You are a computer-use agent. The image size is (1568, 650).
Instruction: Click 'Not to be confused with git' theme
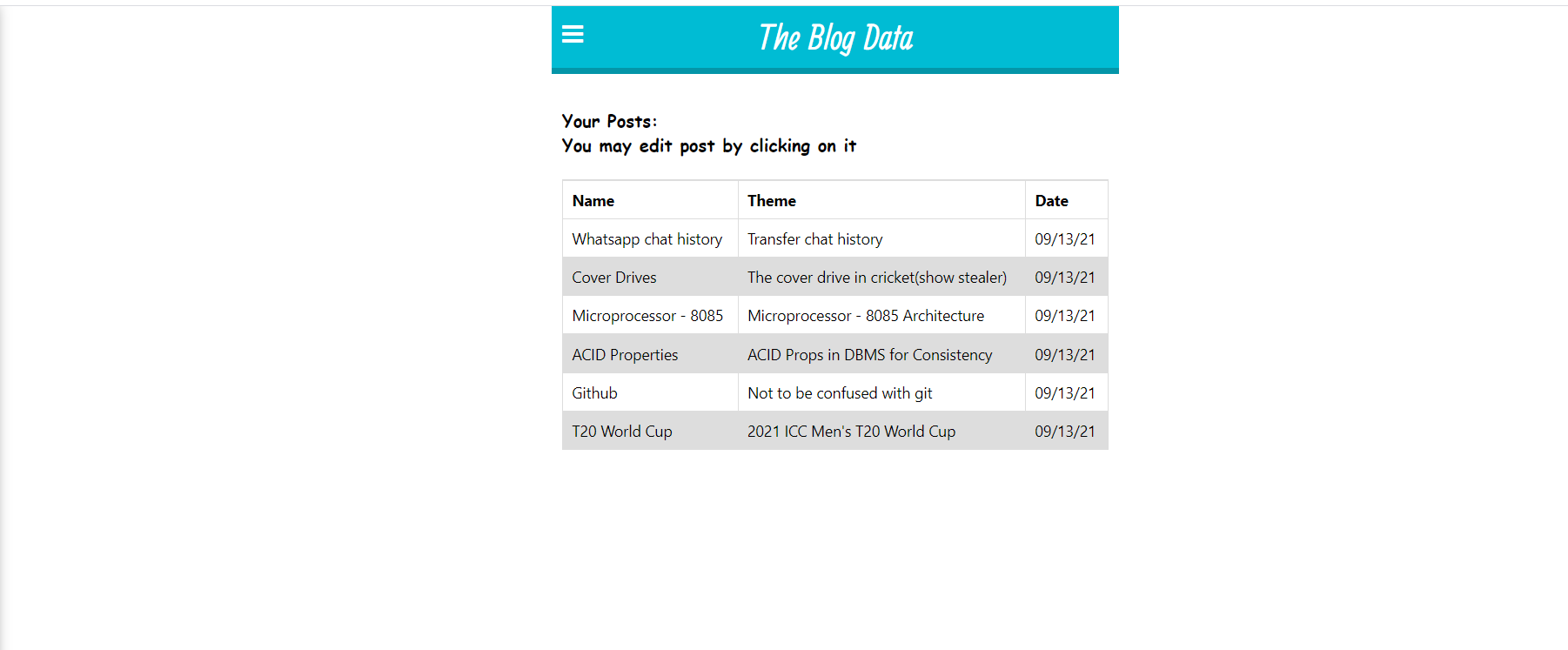click(x=839, y=392)
